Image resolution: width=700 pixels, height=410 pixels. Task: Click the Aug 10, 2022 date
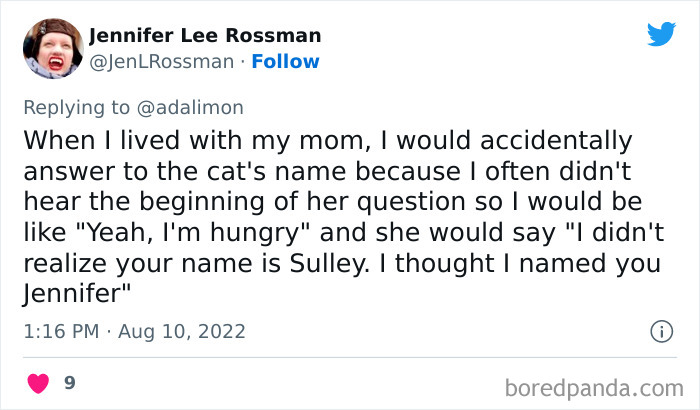click(x=184, y=331)
